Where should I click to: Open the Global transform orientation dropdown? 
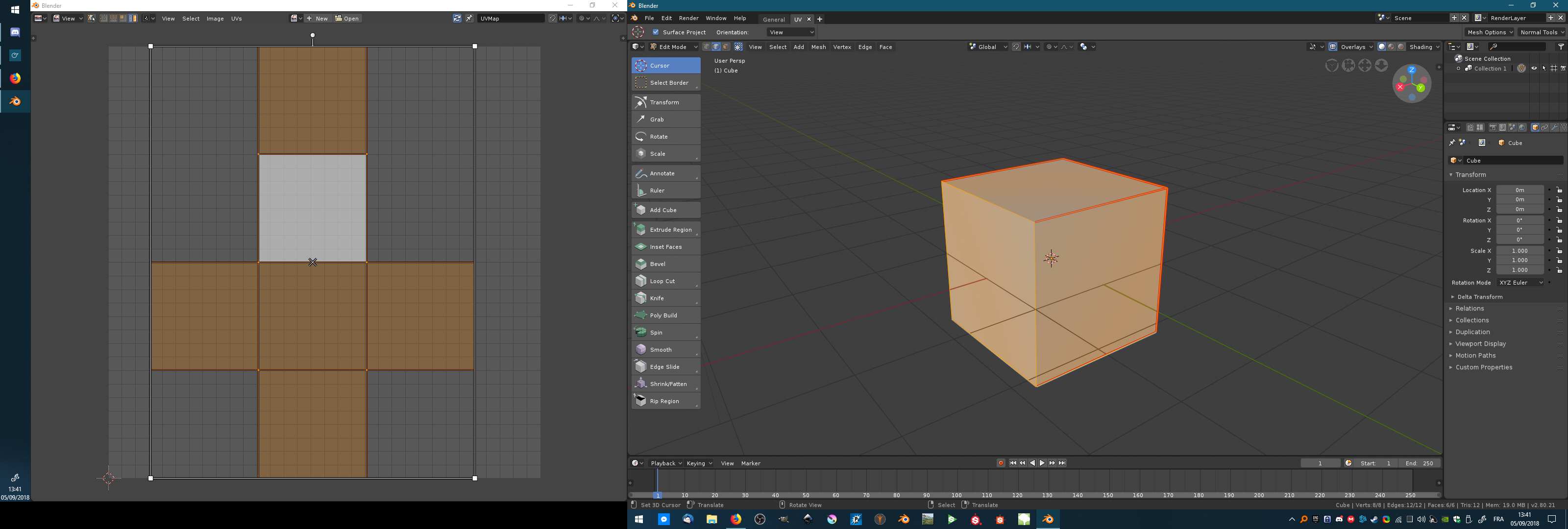(x=988, y=47)
